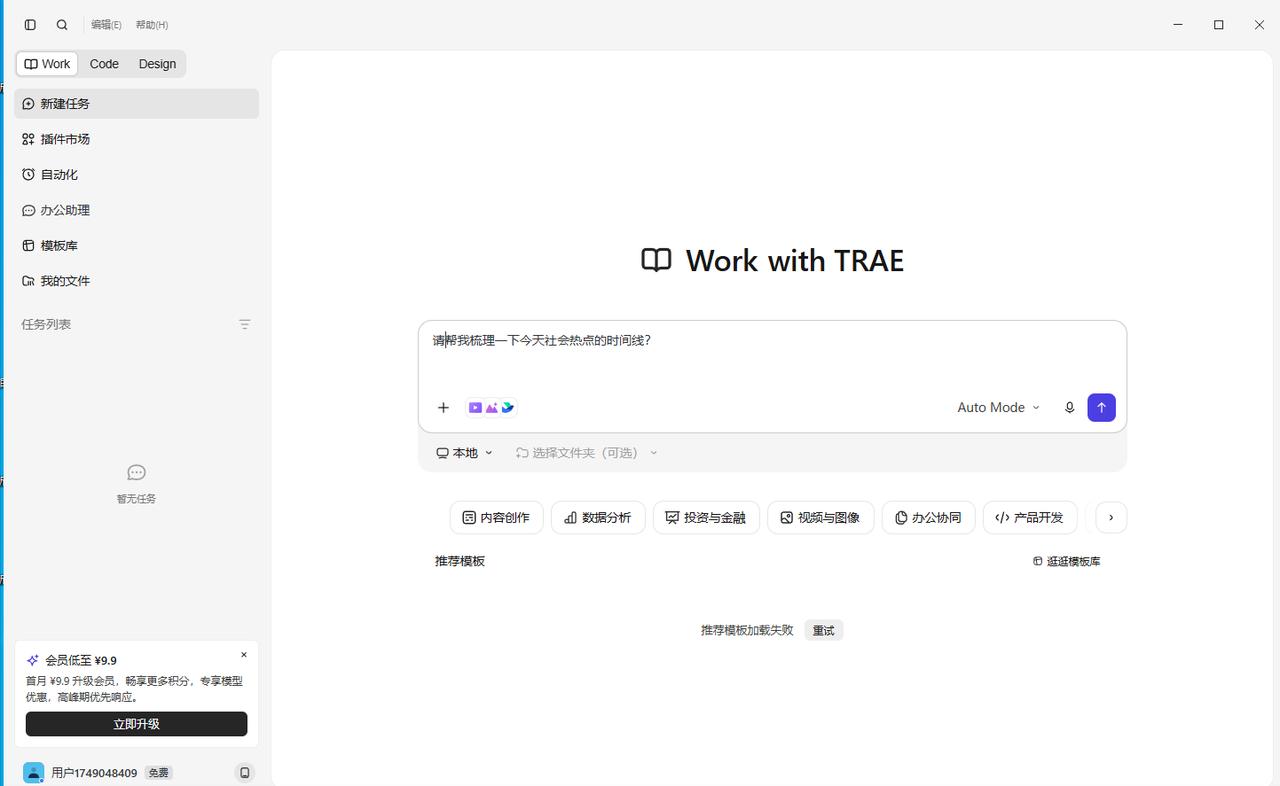Select the 数据分析 category chip
Image resolution: width=1280 pixels, height=786 pixels.
point(598,518)
